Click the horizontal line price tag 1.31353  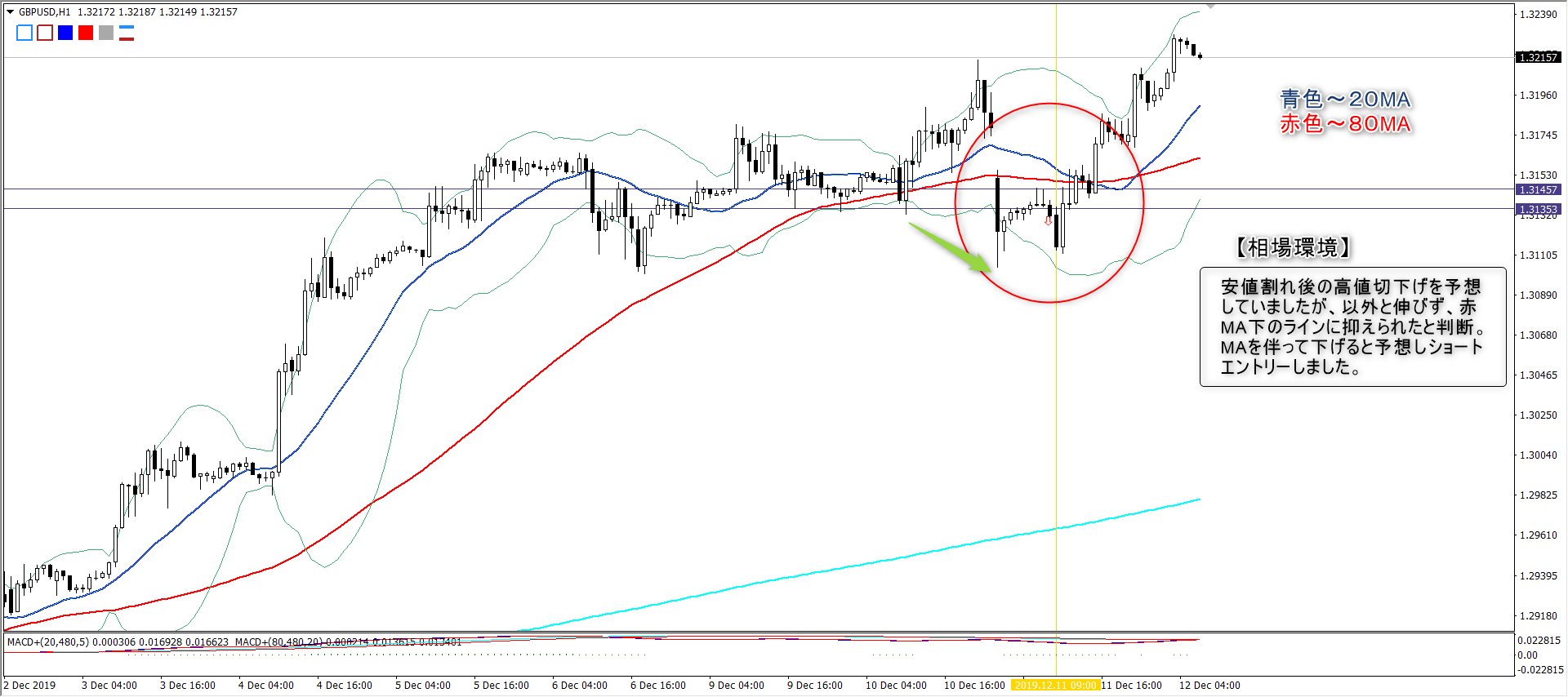[1538, 210]
